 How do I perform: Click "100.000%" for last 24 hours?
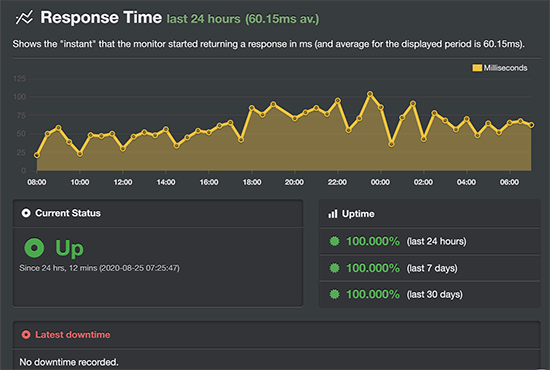373,241
